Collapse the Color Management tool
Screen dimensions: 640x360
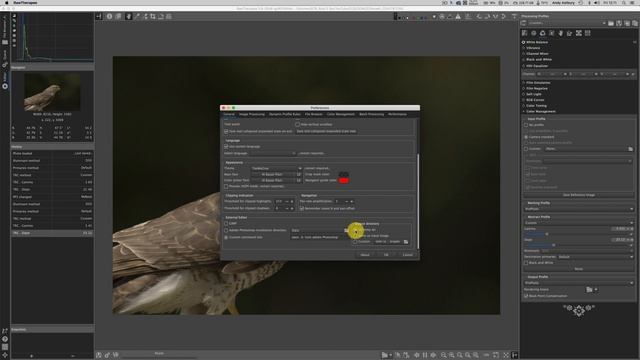(540, 111)
